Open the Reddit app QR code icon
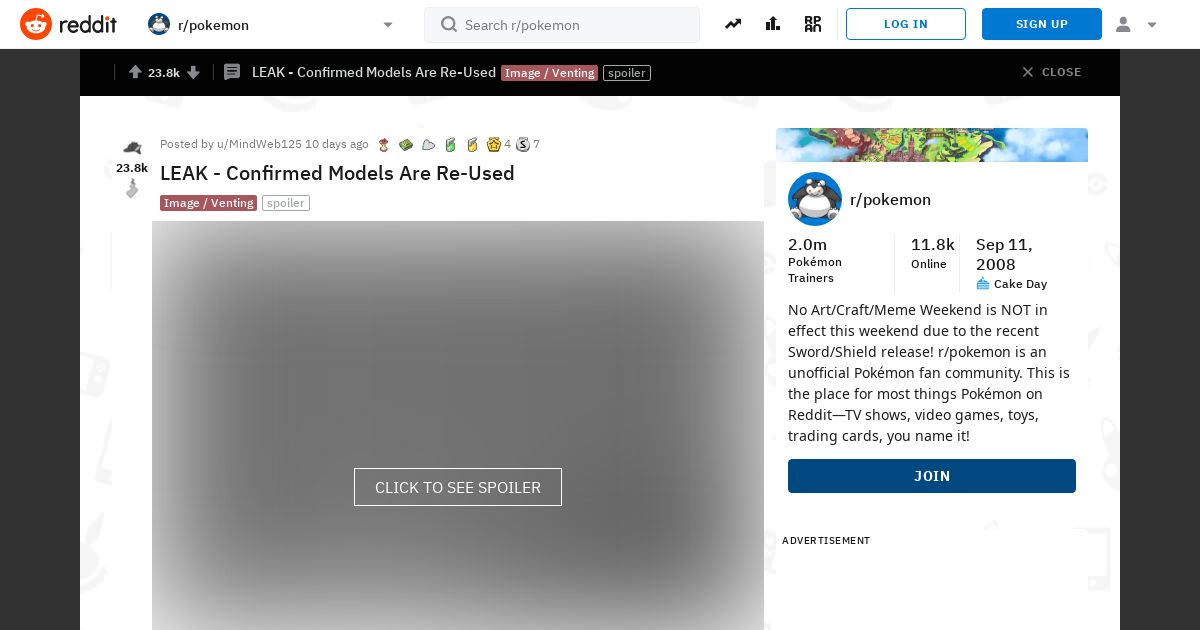Image resolution: width=1200 pixels, height=630 pixels. (x=813, y=24)
